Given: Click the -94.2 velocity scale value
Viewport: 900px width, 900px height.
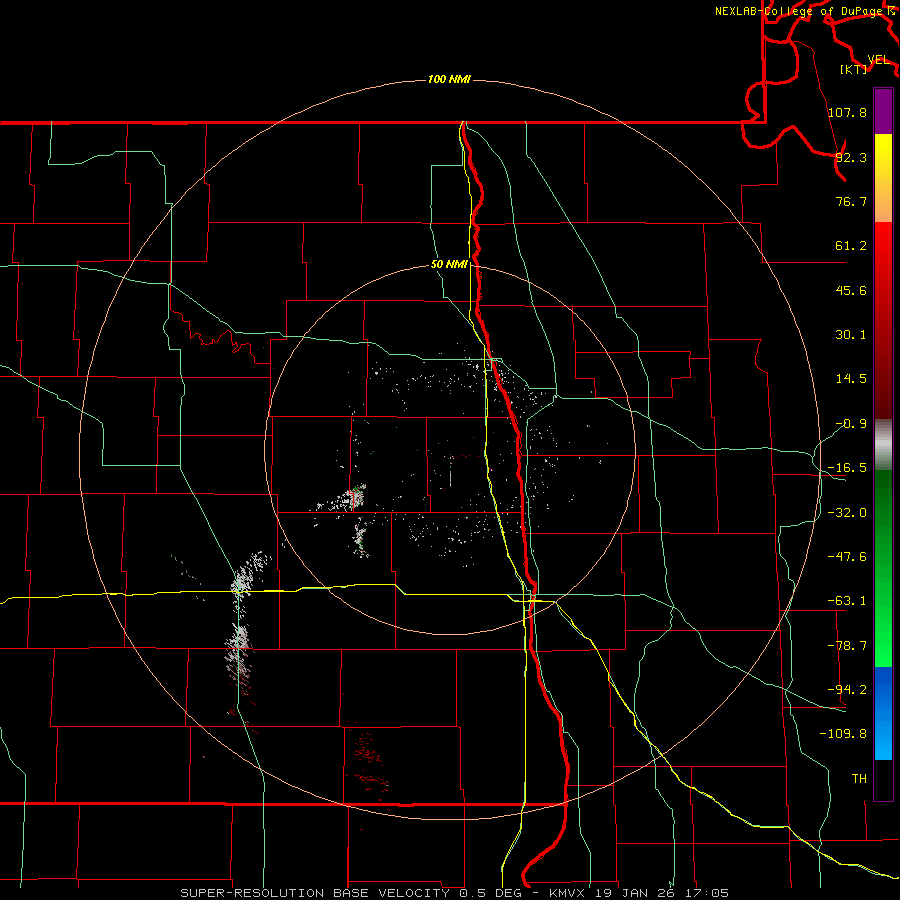Looking at the screenshot, I should click(847, 690).
